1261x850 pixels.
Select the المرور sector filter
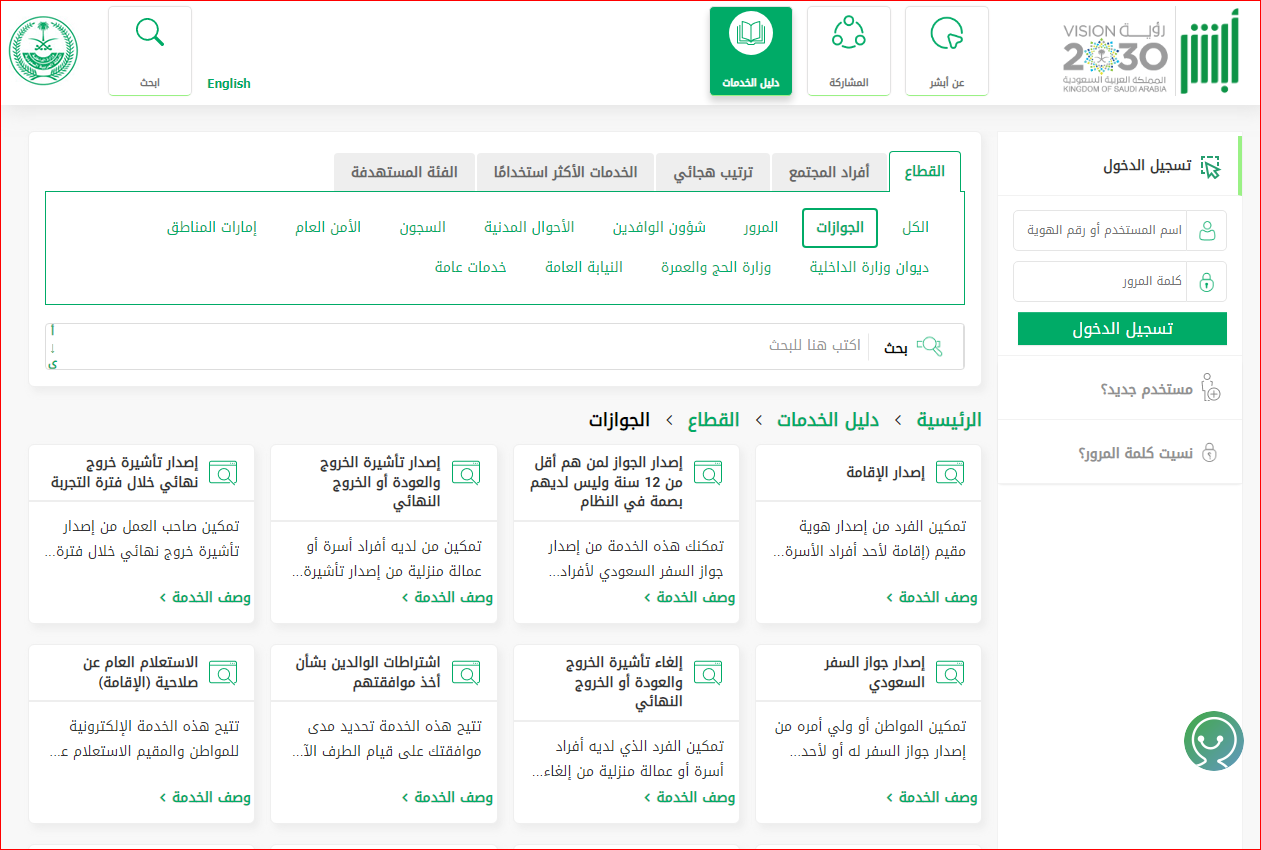coord(760,228)
